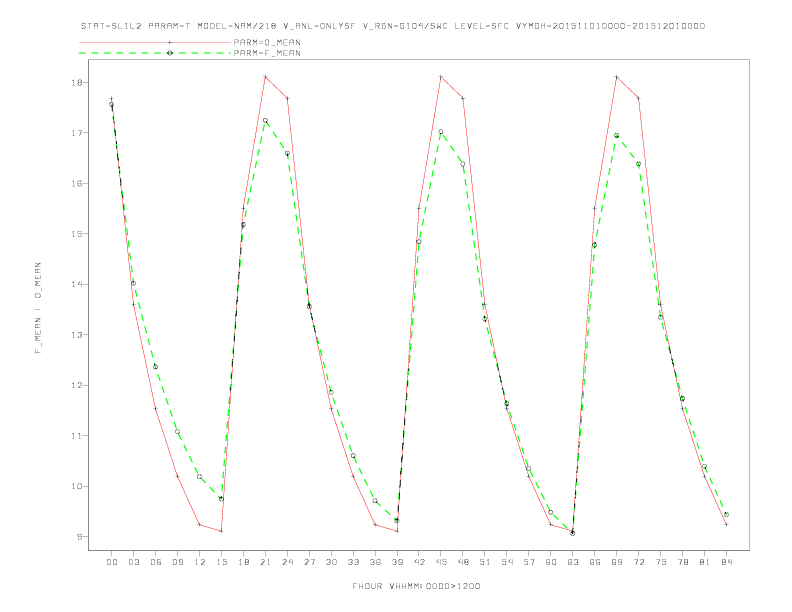Screen dimensions: 792x612
Task: Select the red O_MEAN plus point at hour 09
Action: point(177,476)
